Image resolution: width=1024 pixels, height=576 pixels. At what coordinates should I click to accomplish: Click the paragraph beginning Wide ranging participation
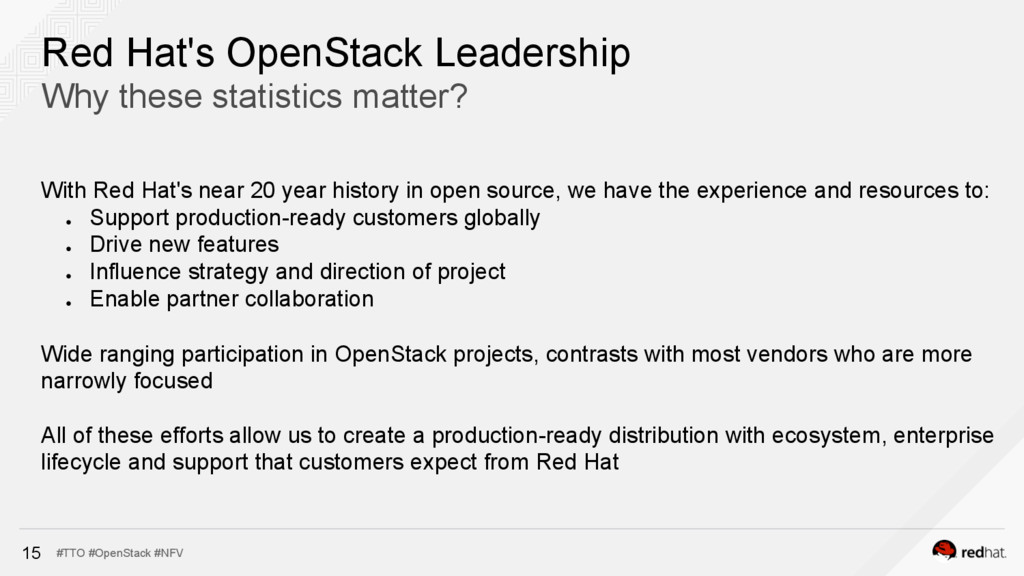[x=507, y=367]
